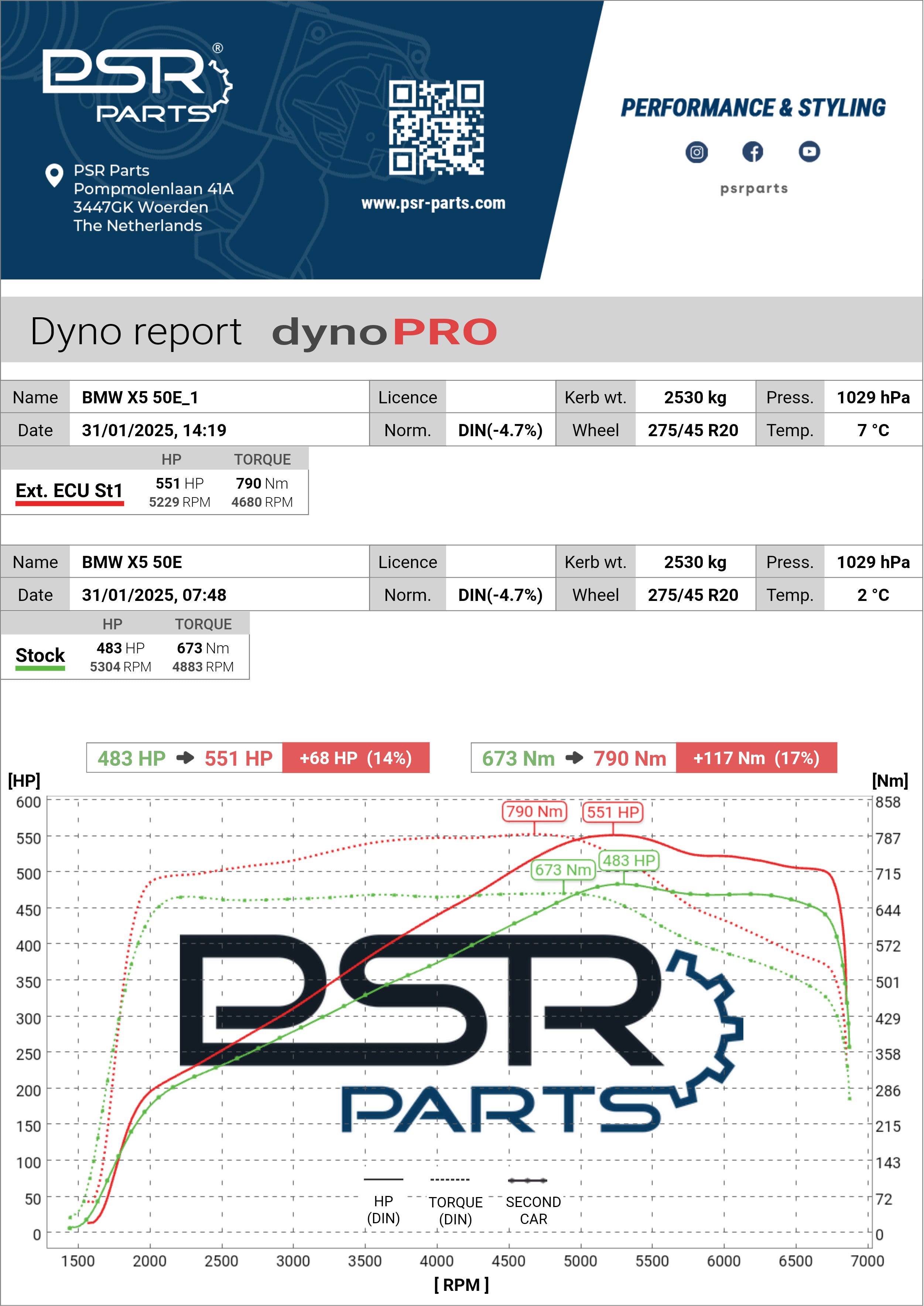This screenshot has height=1306, width=924.
Task: Click the arrow between 483 HP and 551 HP
Action: [185, 758]
